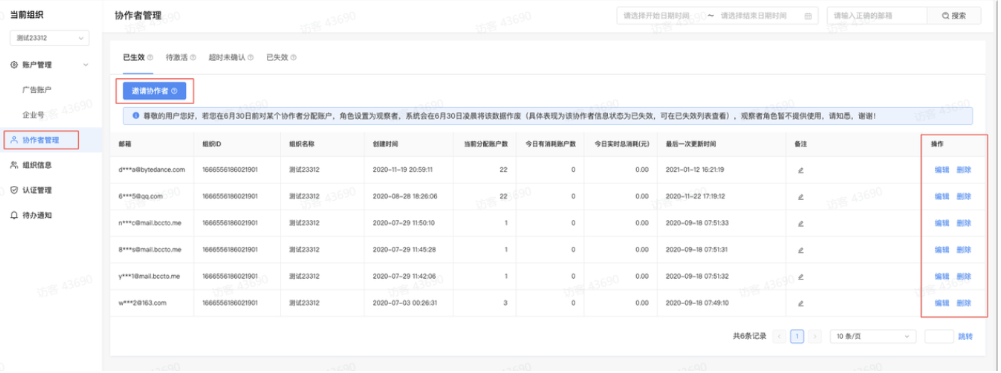This screenshot has height=373, width=1001.
Task: Click 删除 for d***a@bytedance.com
Action: click(x=964, y=170)
